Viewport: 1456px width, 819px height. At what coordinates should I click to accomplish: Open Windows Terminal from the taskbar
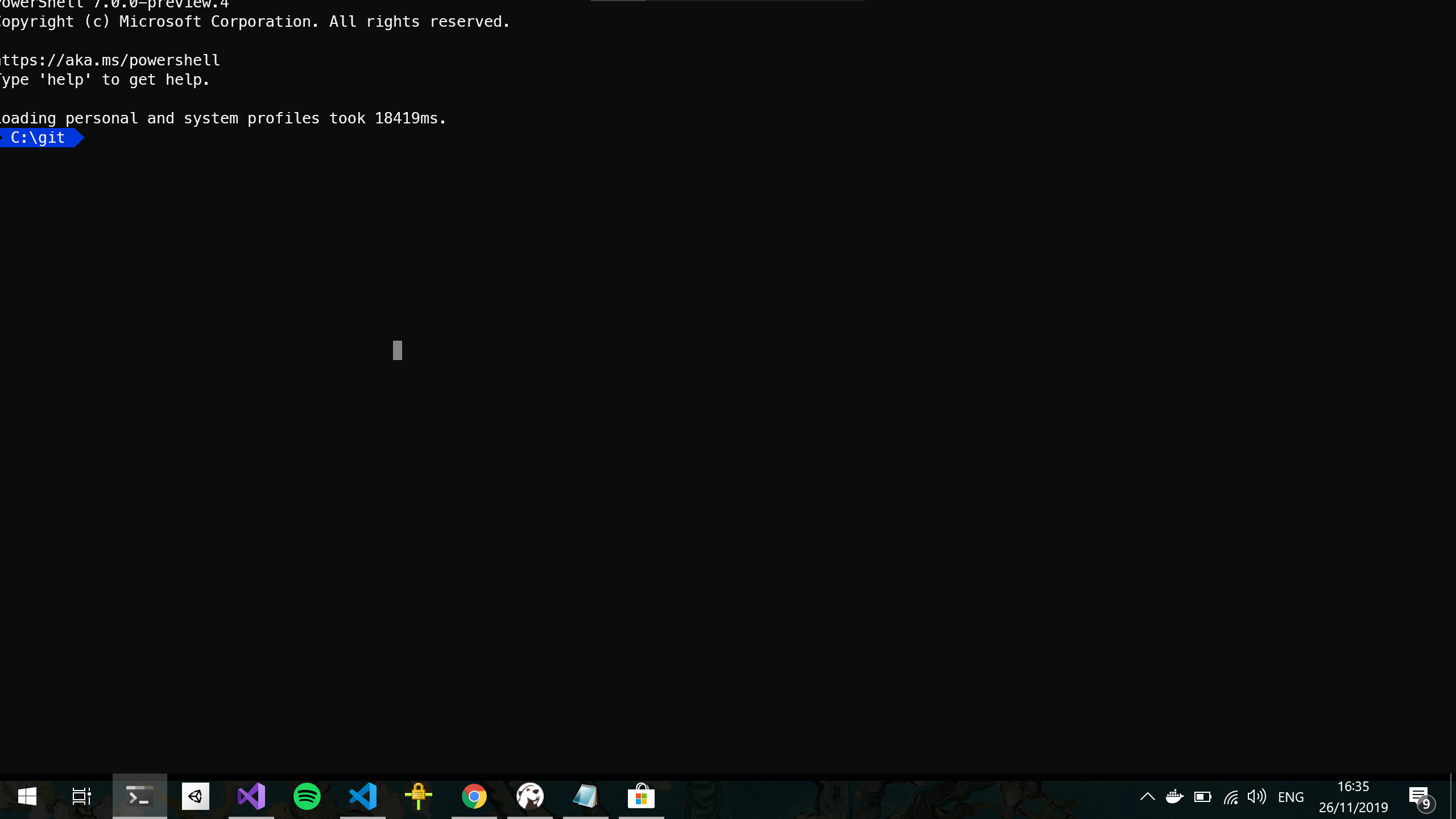click(x=139, y=796)
